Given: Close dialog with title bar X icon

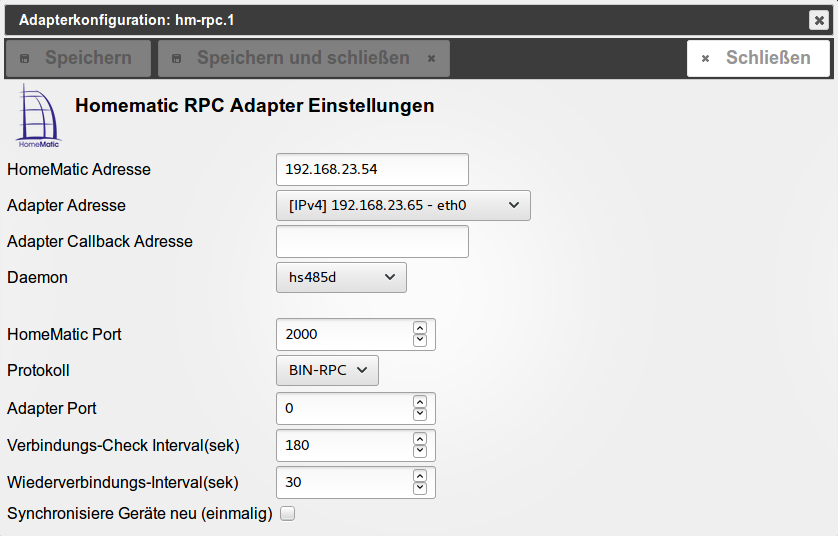Looking at the screenshot, I should click(818, 20).
